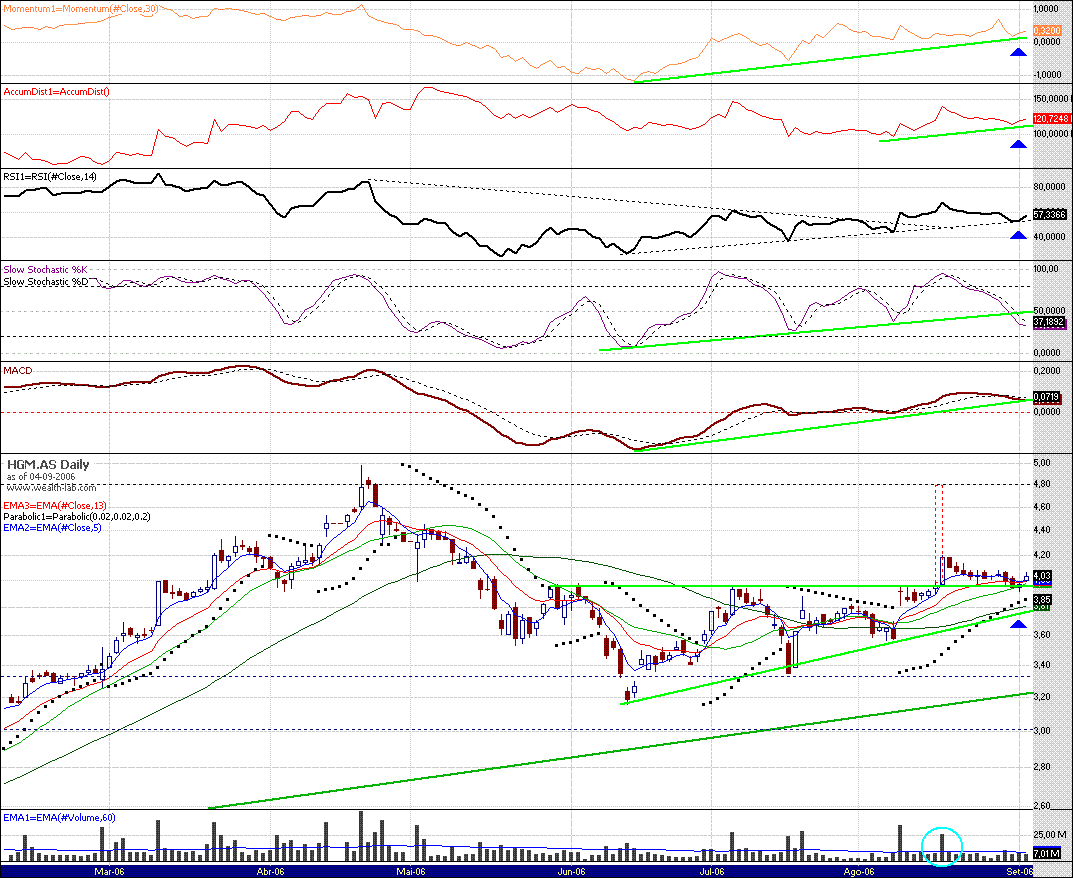This screenshot has height=878, width=1073.
Task: Click the 3,60 price axis label
Action: 1042,635
